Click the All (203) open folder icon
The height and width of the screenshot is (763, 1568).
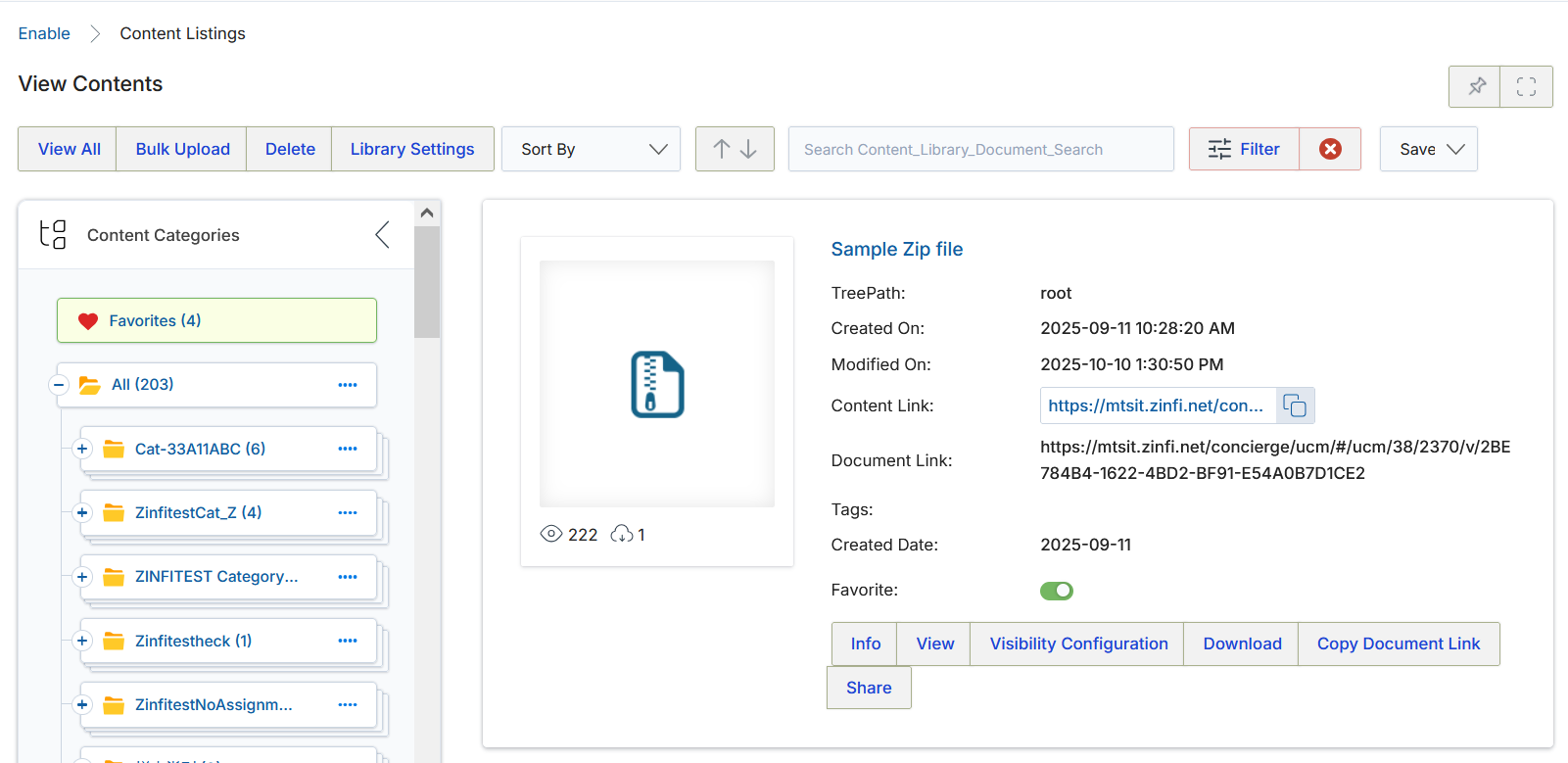[x=89, y=385]
